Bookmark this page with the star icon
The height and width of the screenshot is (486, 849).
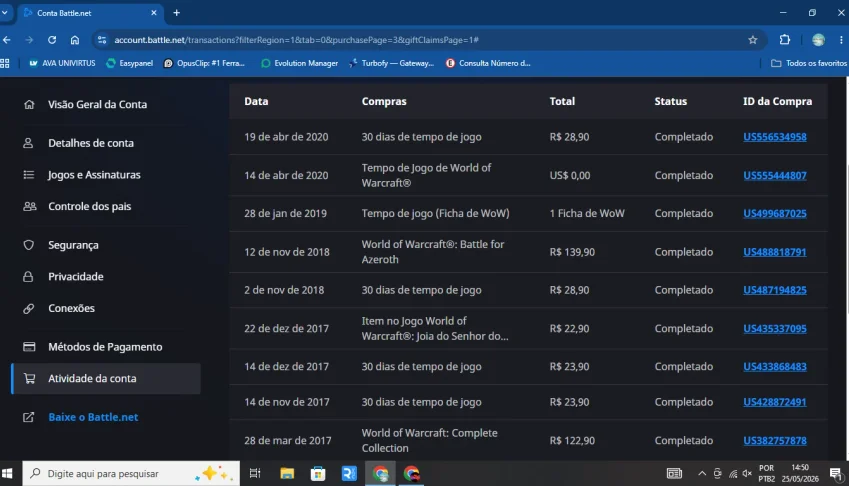pos(753,40)
